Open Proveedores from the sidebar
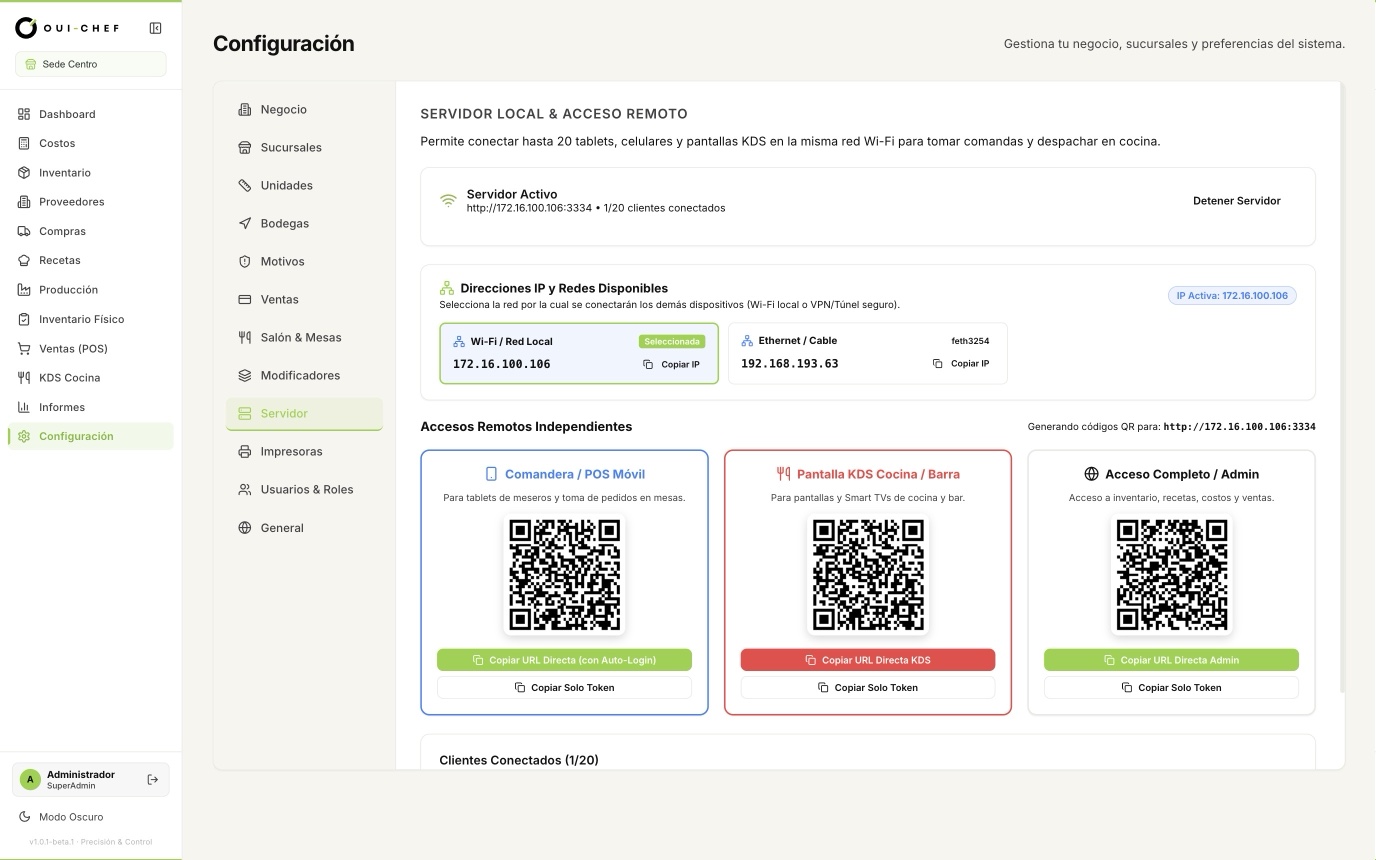1376x860 pixels. point(91,202)
